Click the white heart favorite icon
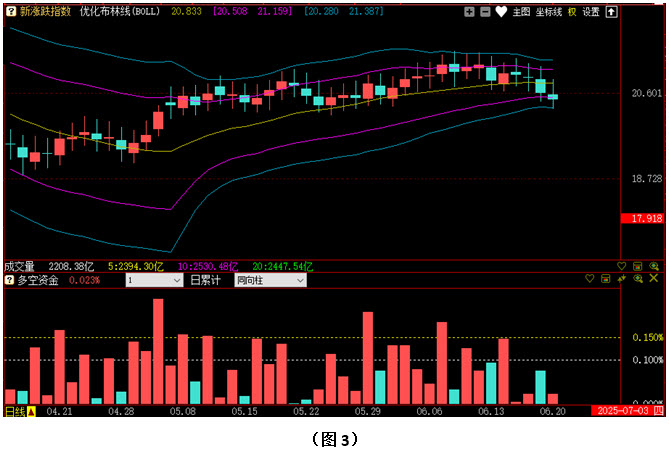Viewport: 669px width, 461px height. point(501,12)
